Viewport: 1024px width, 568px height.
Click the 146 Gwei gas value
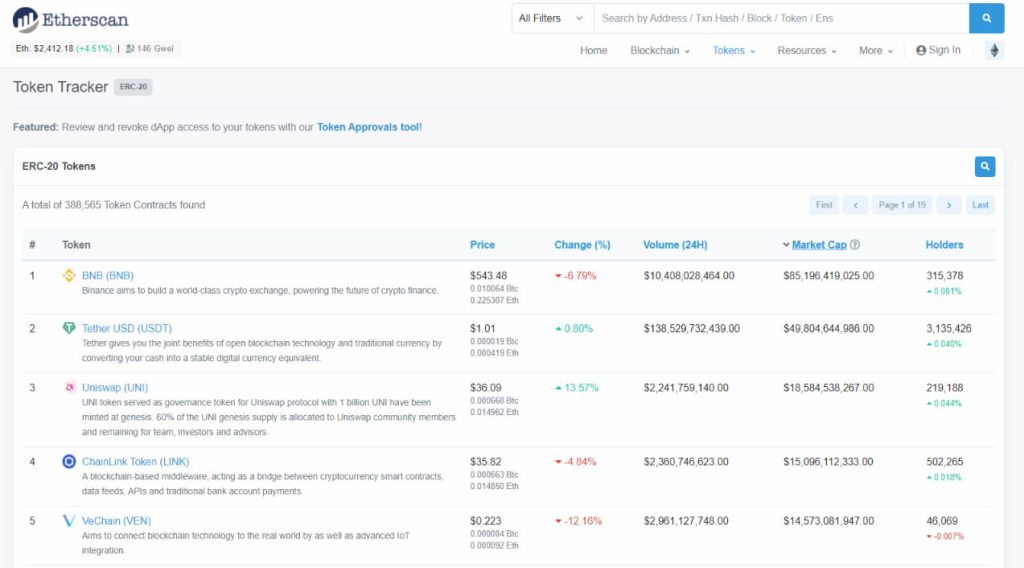coord(155,48)
